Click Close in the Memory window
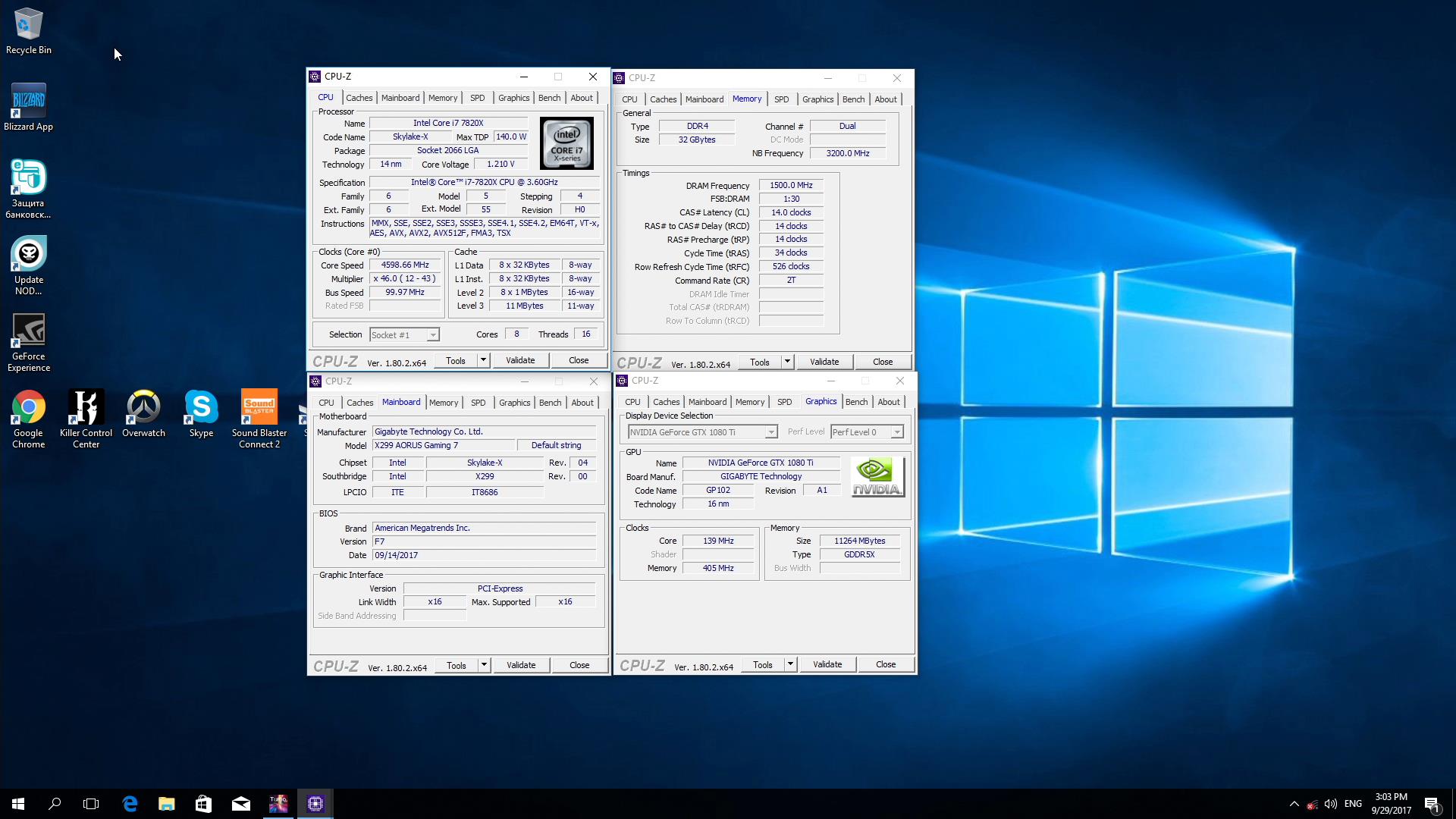 [883, 362]
